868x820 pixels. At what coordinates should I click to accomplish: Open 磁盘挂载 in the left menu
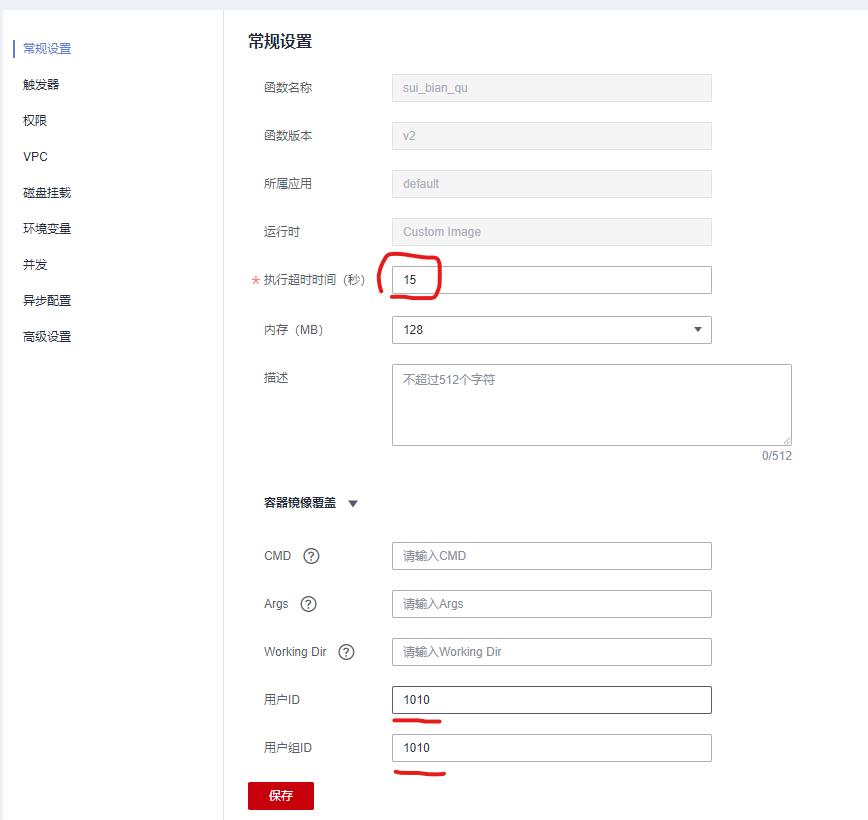[47, 193]
